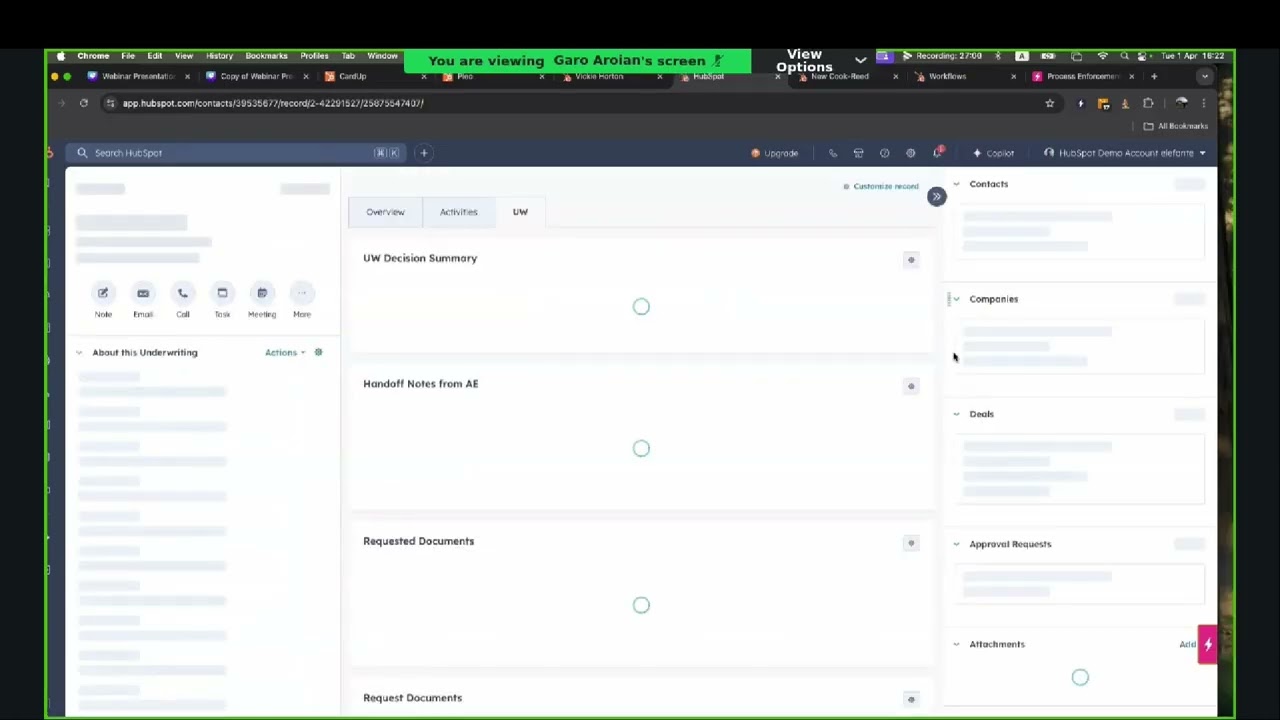Click the Note icon button
This screenshot has height=720, width=1280.
coord(103,293)
